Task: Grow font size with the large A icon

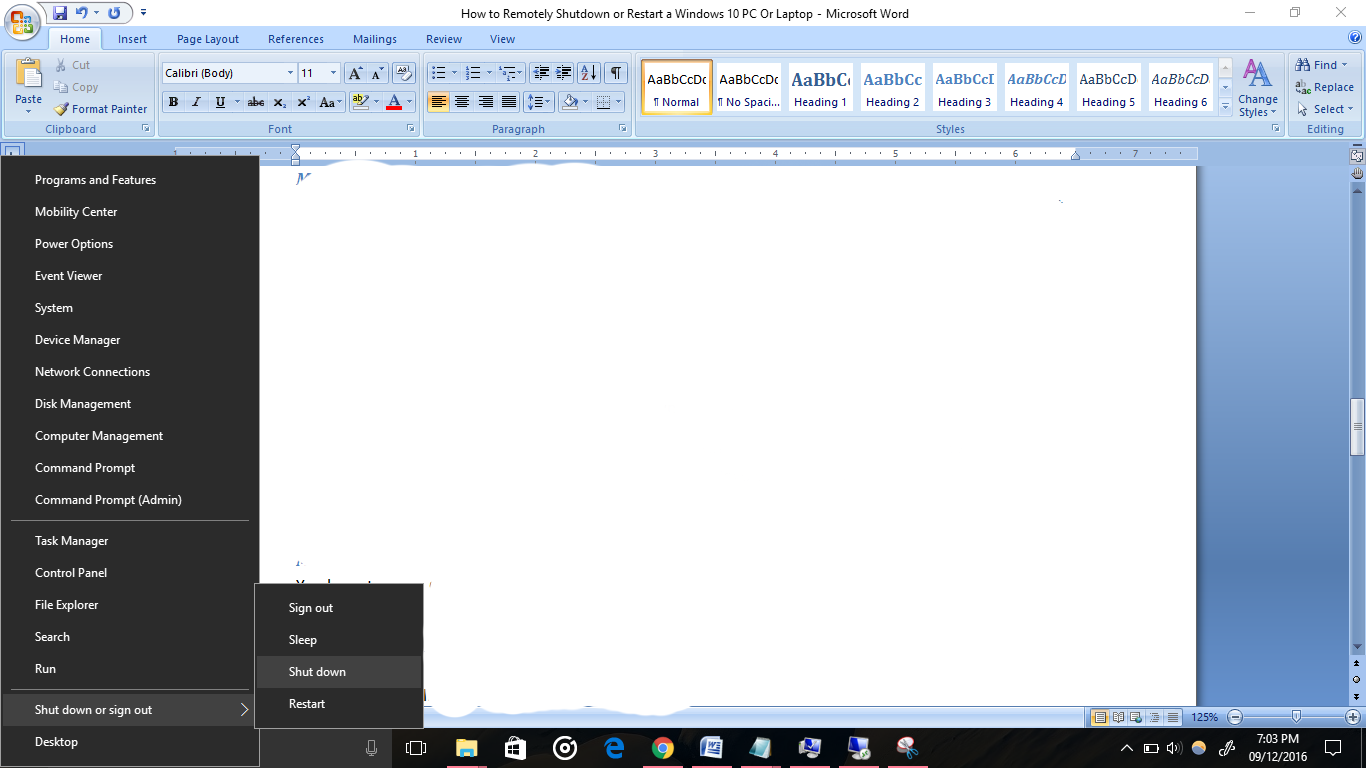Action: click(x=355, y=73)
